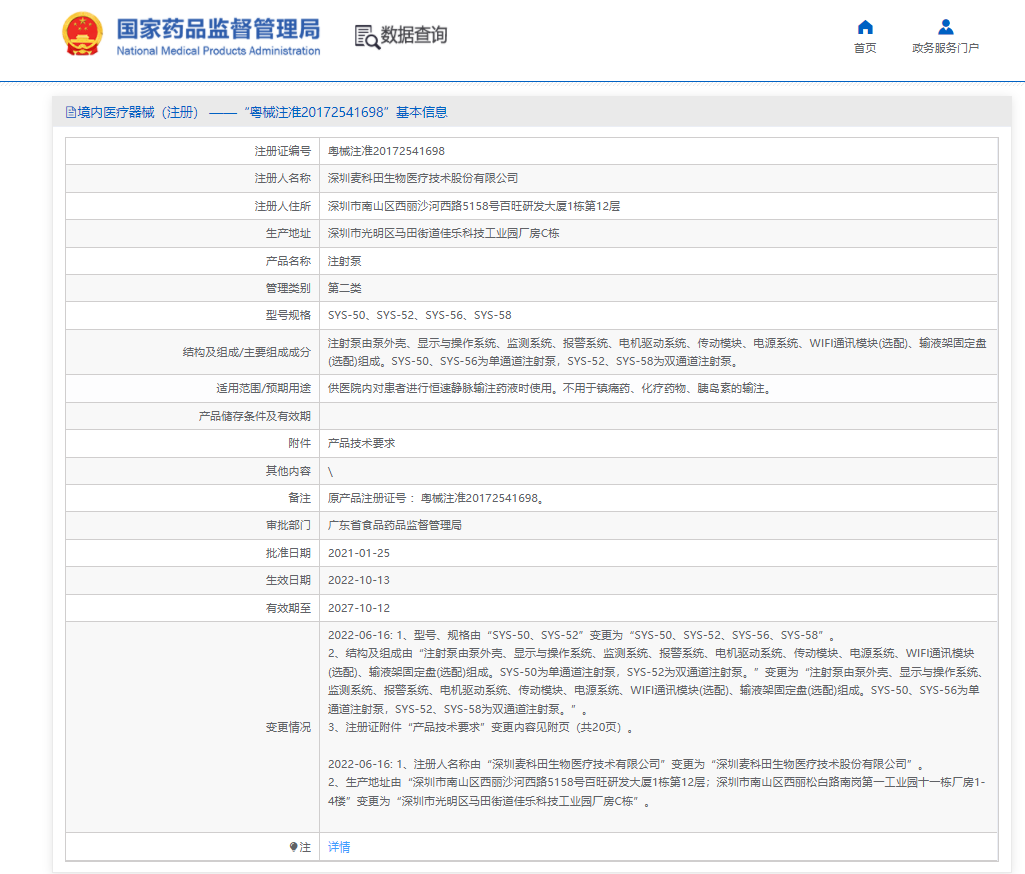
Task: Click the 产品名称 label cell
Action: pyautogui.click(x=192, y=261)
